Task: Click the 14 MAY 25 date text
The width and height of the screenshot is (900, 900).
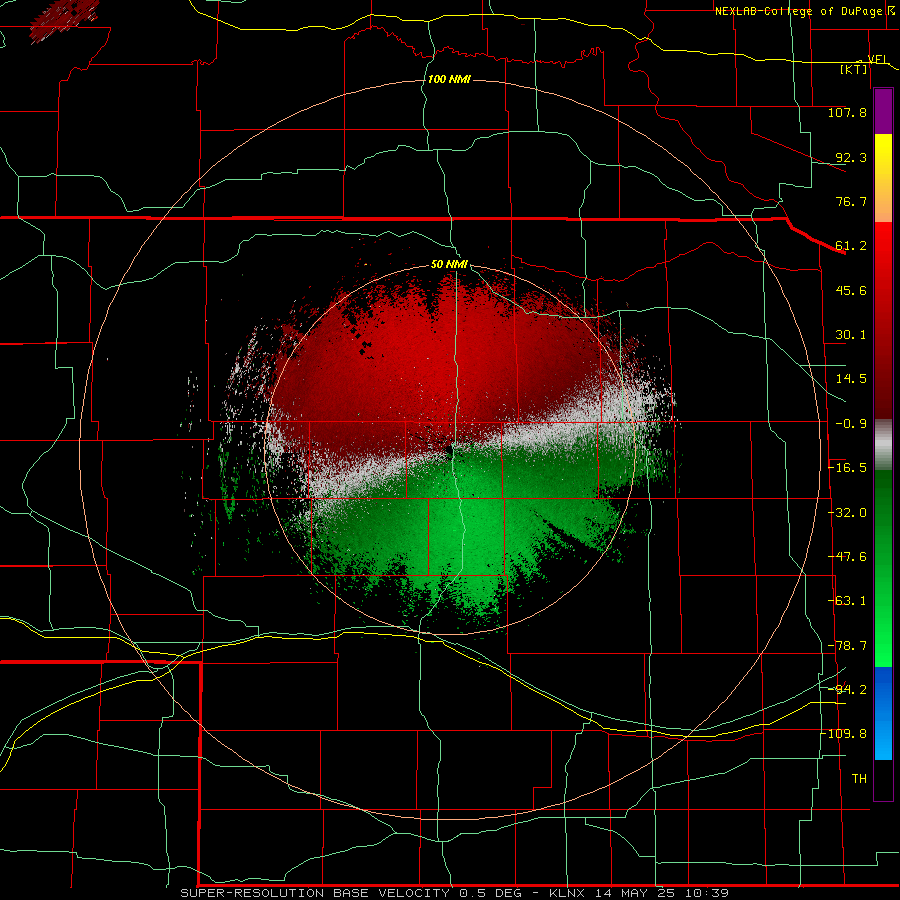Action: 639,893
